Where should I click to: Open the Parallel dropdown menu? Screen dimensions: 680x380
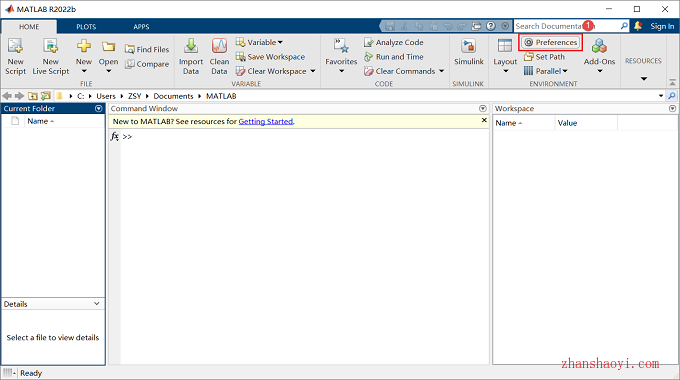pos(546,71)
